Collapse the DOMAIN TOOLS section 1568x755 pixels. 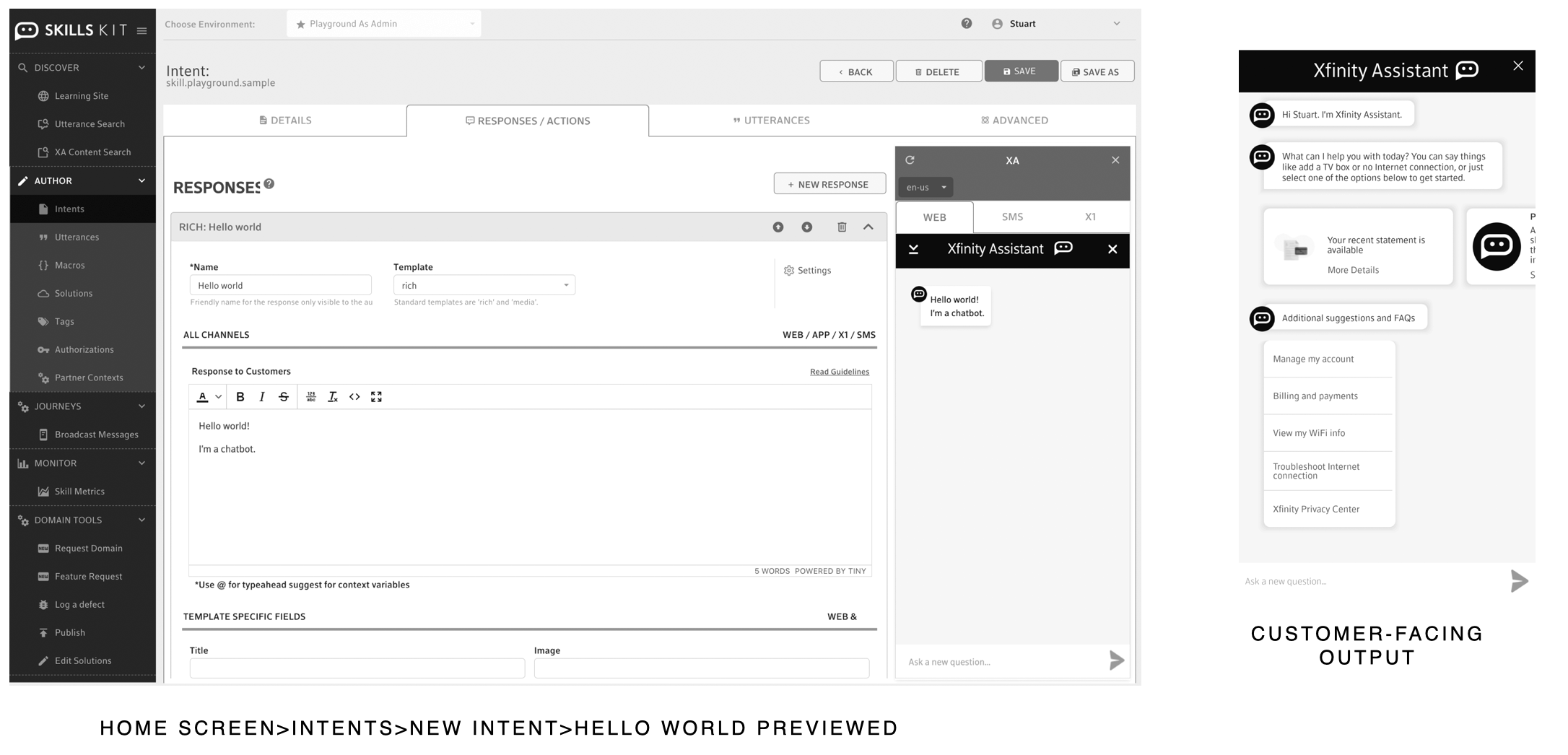tap(141, 520)
